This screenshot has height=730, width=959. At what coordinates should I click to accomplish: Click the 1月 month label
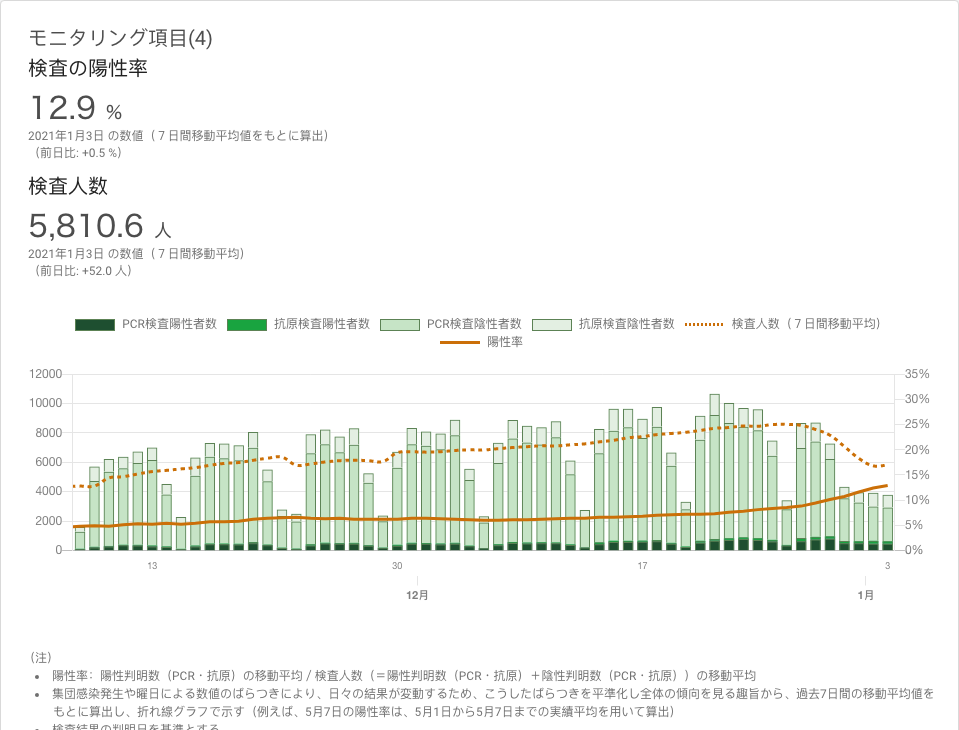tap(865, 595)
